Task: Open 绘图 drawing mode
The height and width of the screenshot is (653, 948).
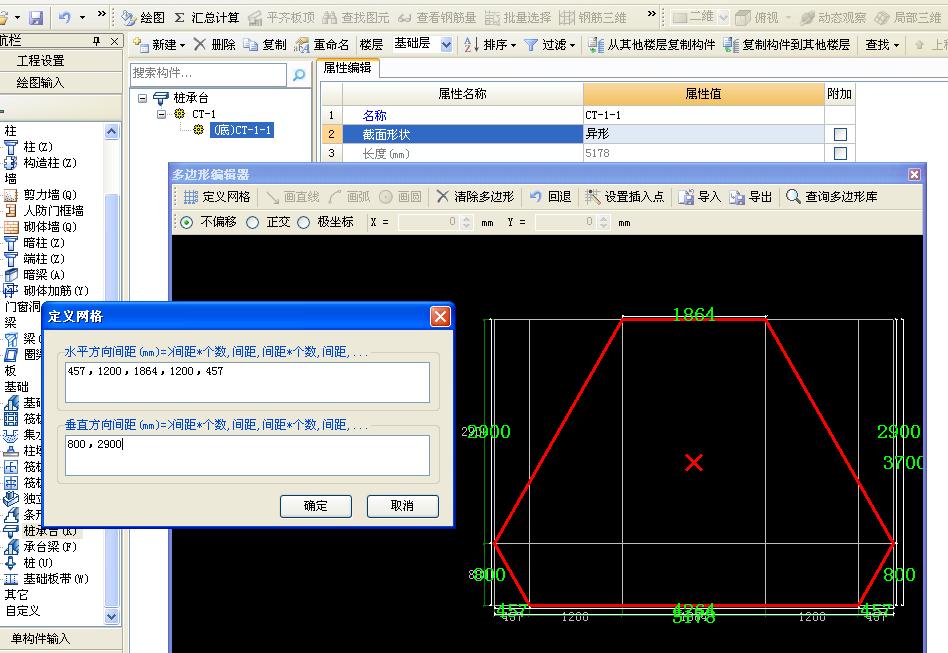Action: [143, 18]
